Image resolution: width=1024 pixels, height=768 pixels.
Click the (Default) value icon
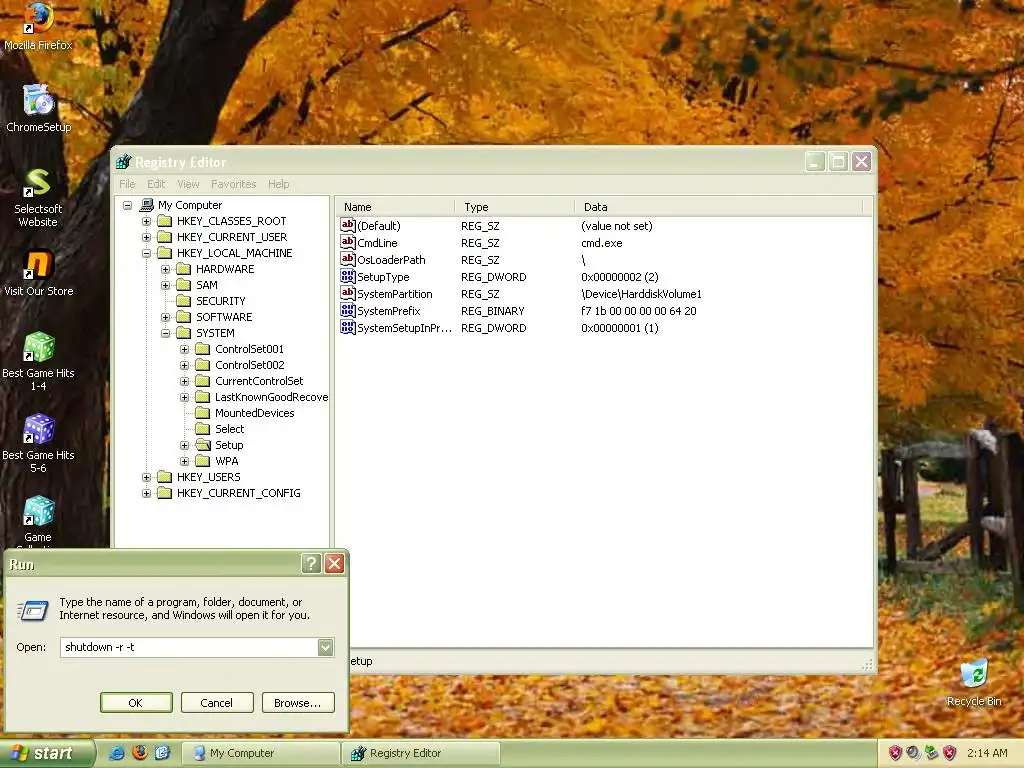pyautogui.click(x=347, y=225)
